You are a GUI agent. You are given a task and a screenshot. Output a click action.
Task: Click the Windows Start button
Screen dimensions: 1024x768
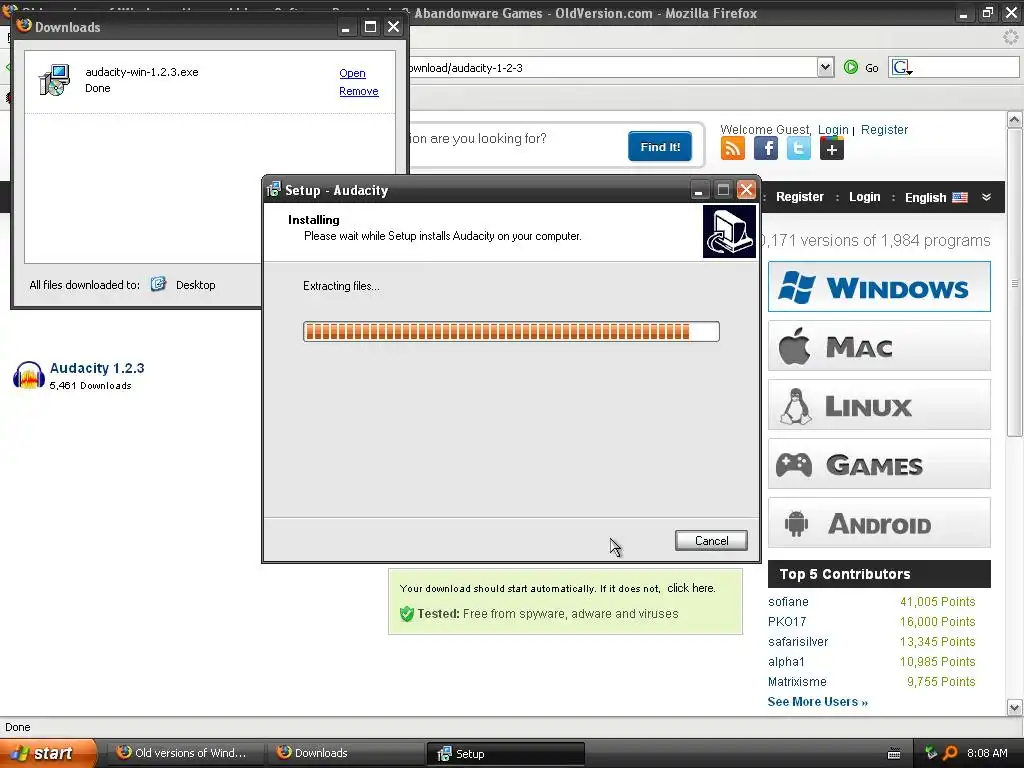point(48,753)
